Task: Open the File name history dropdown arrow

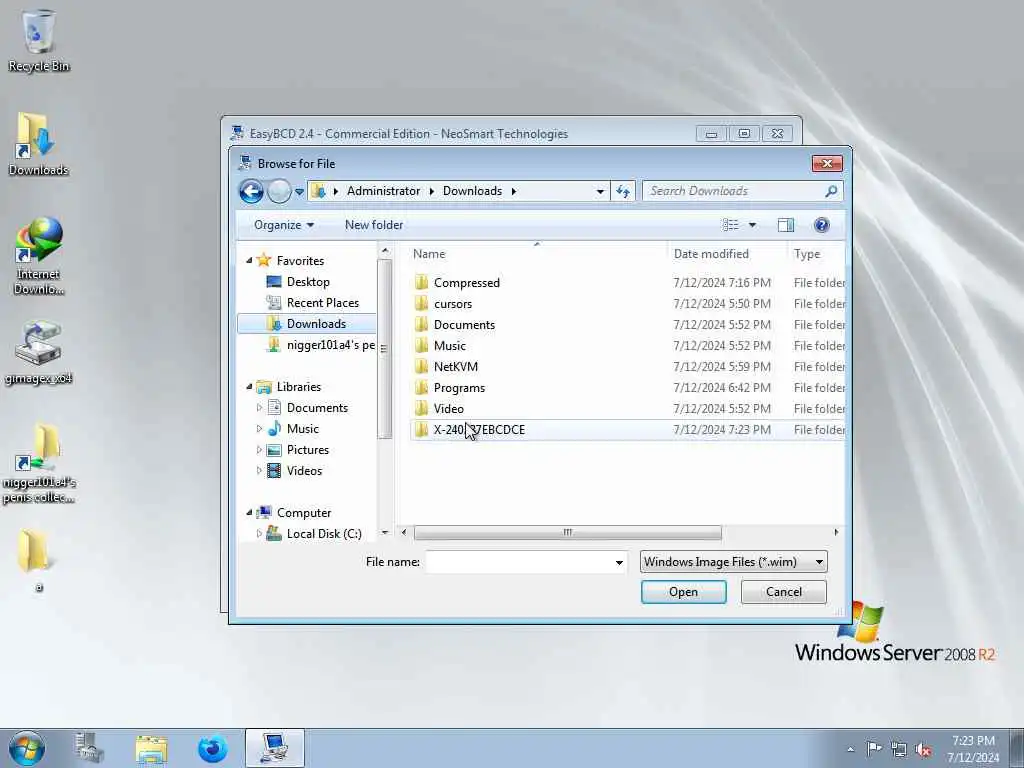Action: 619,562
